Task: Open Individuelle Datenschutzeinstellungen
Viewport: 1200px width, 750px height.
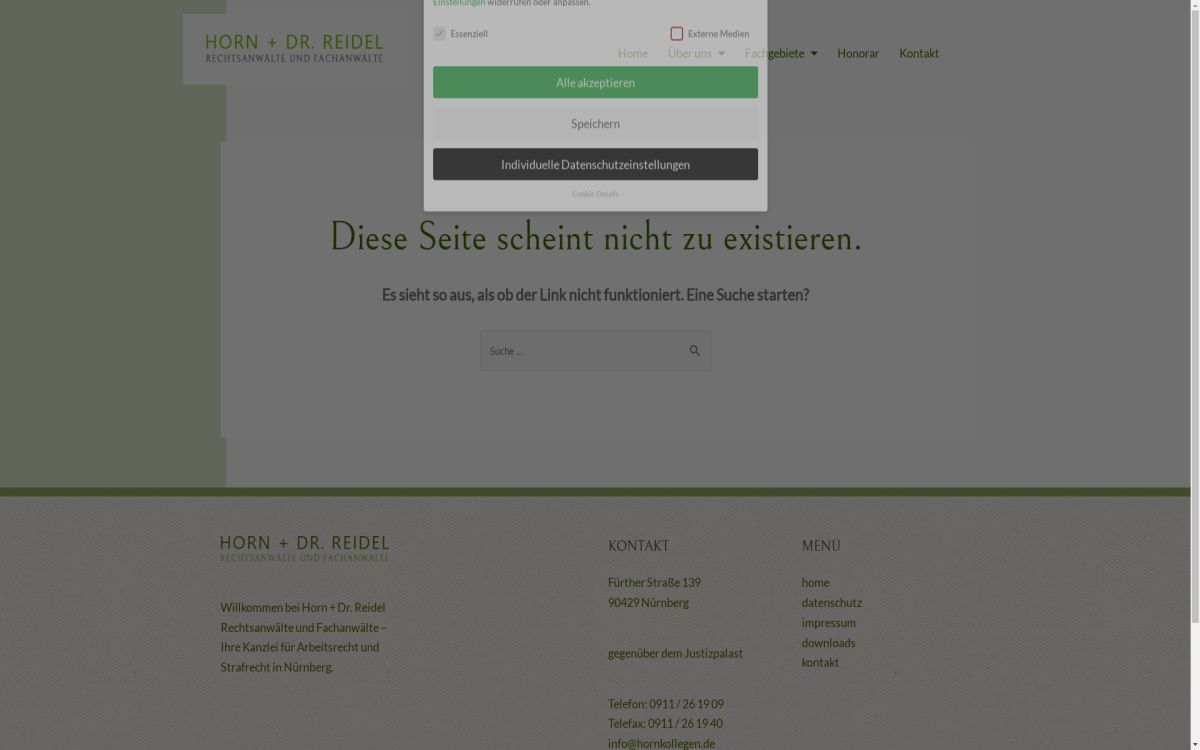Action: point(595,164)
